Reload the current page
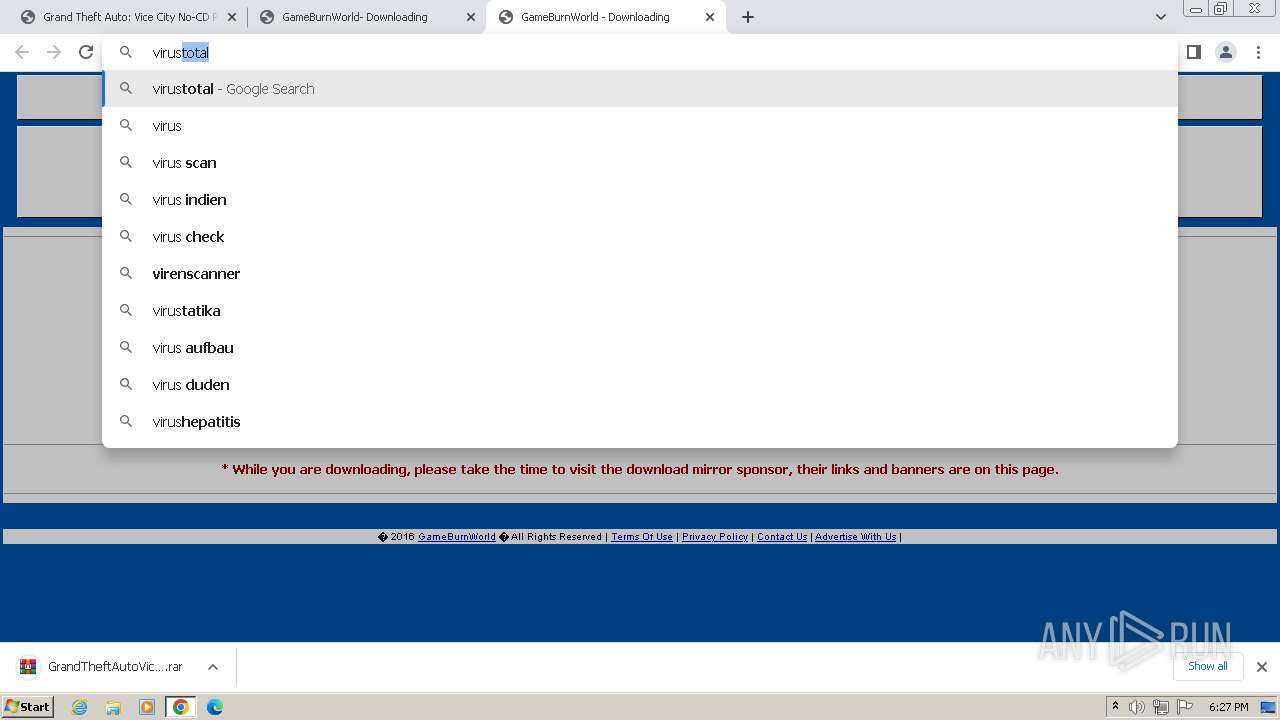This screenshot has height=720, width=1280. 86,52
